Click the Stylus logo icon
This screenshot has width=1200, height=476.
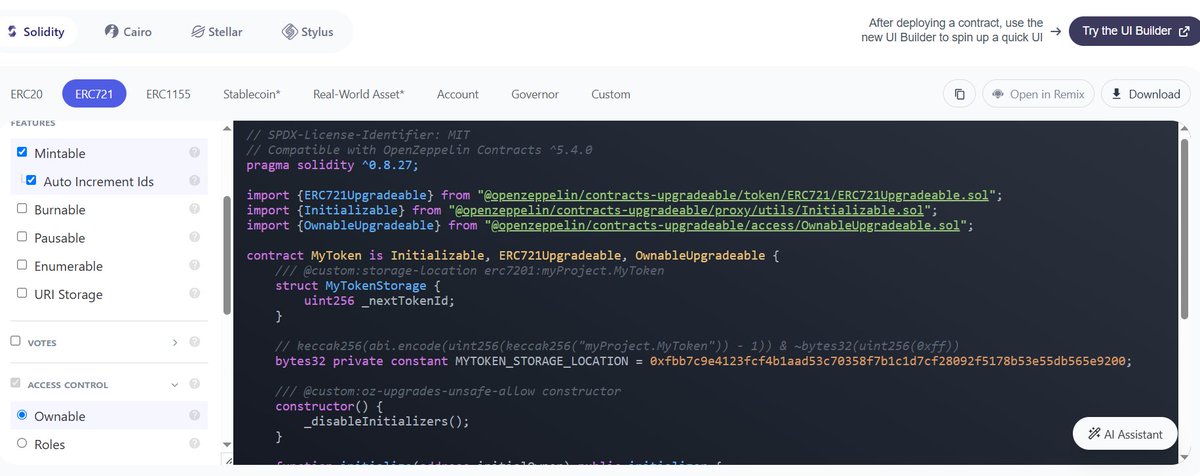click(289, 32)
